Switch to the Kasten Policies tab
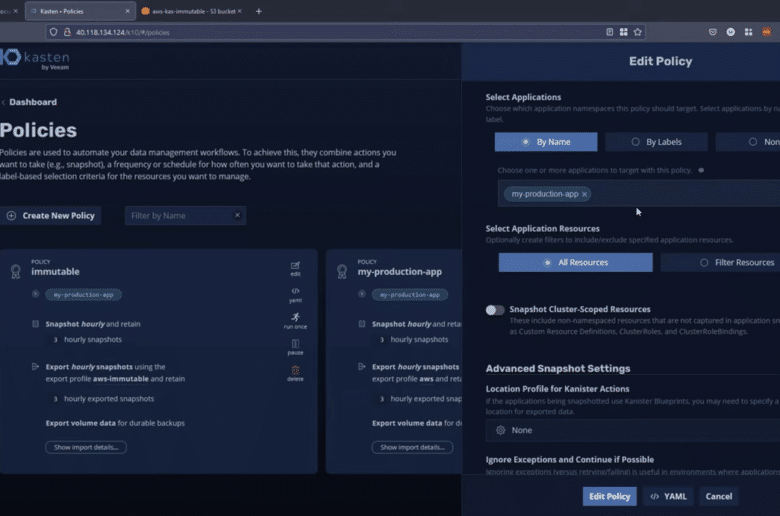This screenshot has width=780, height=516. (x=80, y=11)
